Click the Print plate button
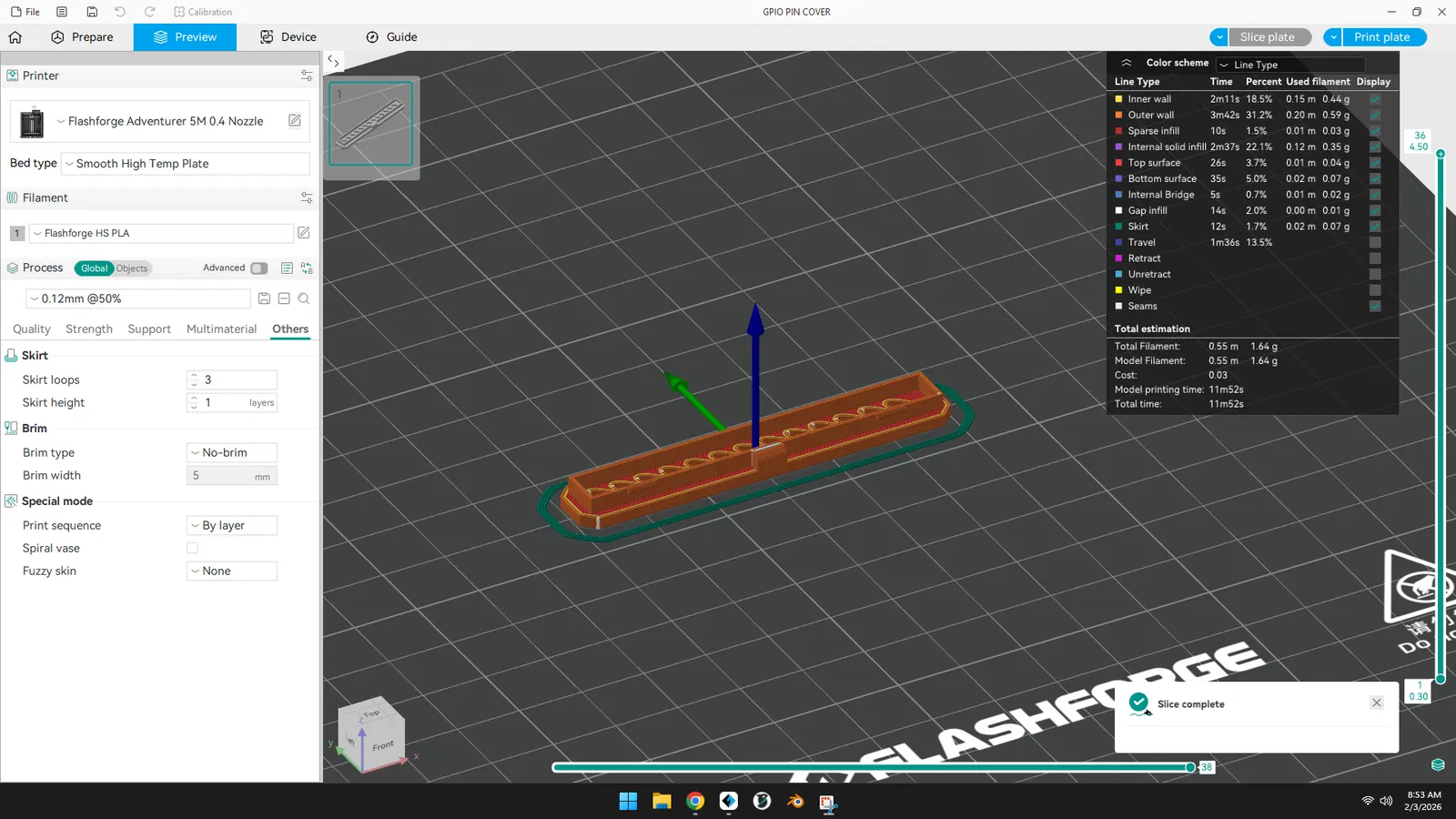The height and width of the screenshot is (819, 1456). (1385, 37)
